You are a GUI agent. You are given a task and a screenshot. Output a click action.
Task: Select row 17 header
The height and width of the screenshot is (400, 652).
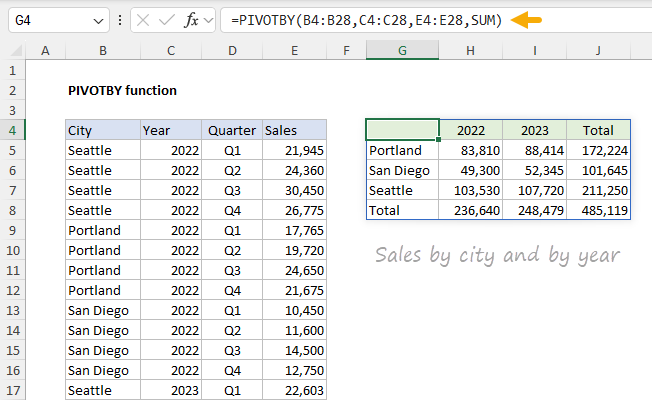tap(12, 390)
